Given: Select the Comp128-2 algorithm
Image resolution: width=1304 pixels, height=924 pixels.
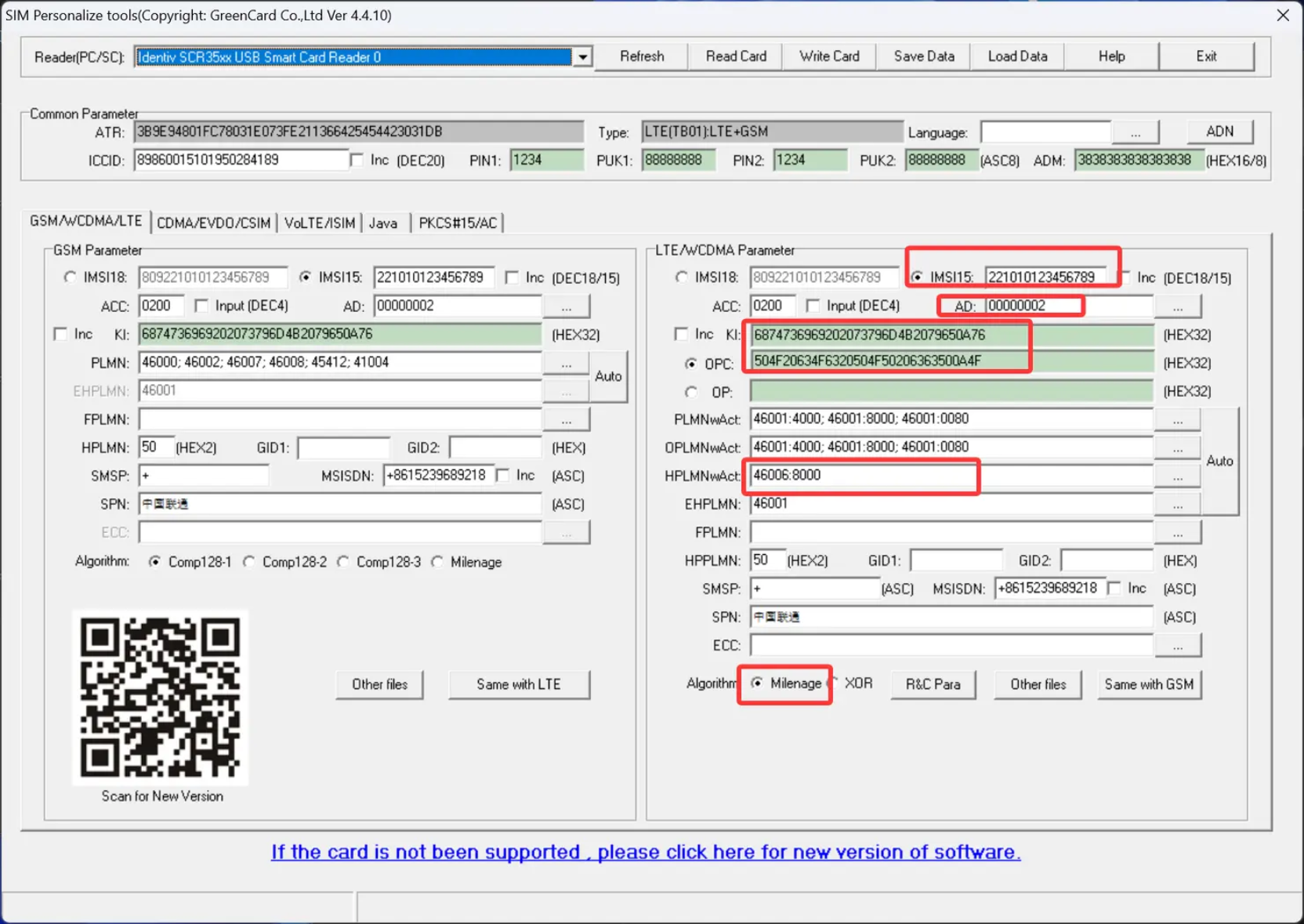Looking at the screenshot, I should click(248, 562).
